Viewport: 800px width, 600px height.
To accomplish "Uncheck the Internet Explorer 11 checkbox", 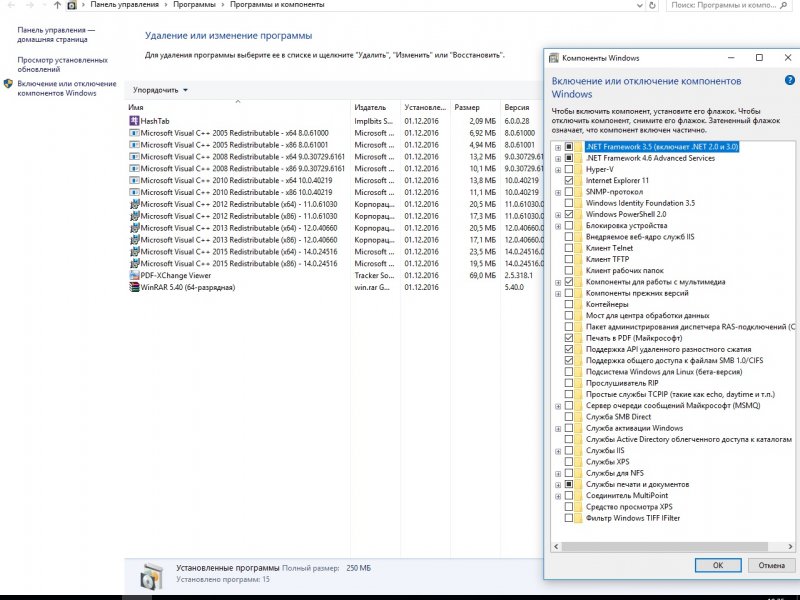I will (569, 181).
